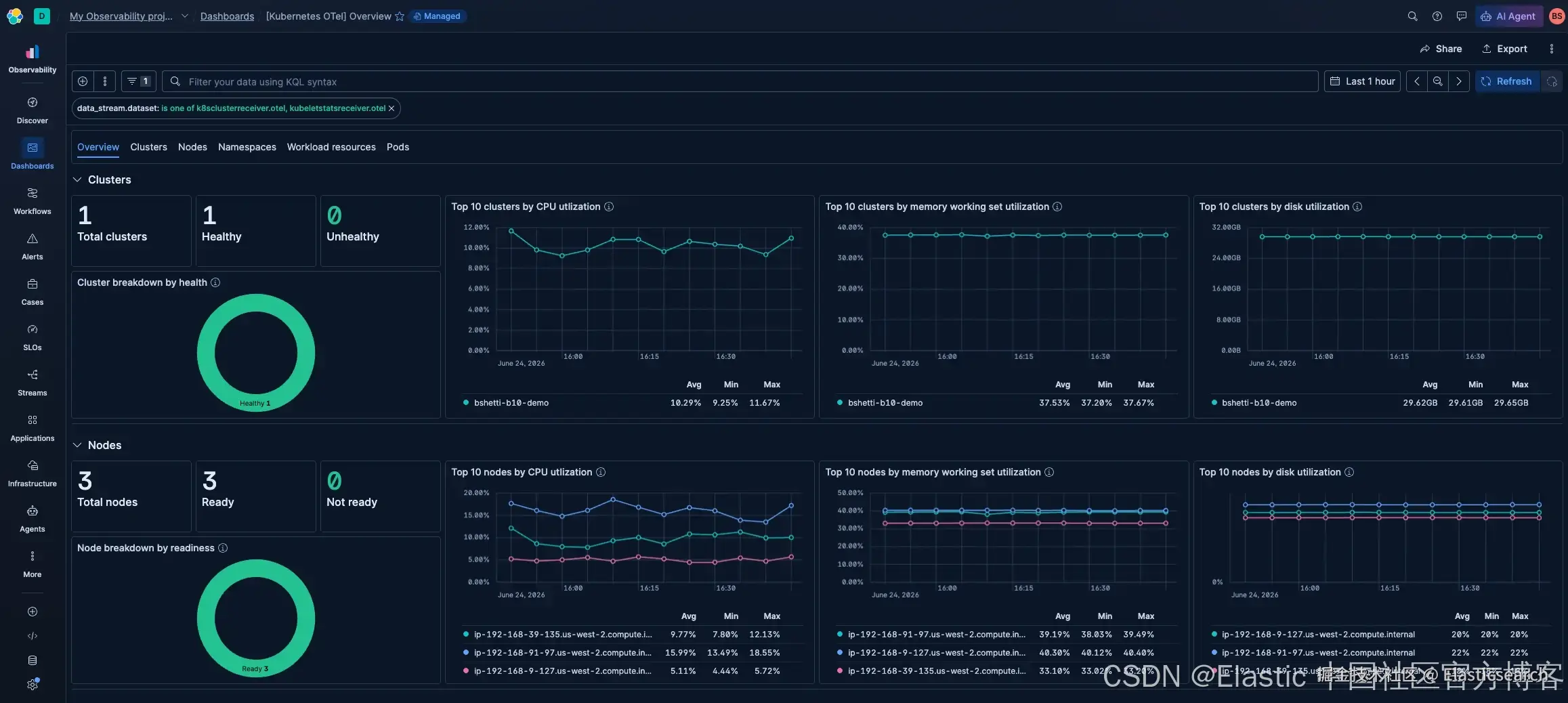Image resolution: width=1568 pixels, height=703 pixels.
Task: Click into the KQL filter input field
Action: (740, 81)
